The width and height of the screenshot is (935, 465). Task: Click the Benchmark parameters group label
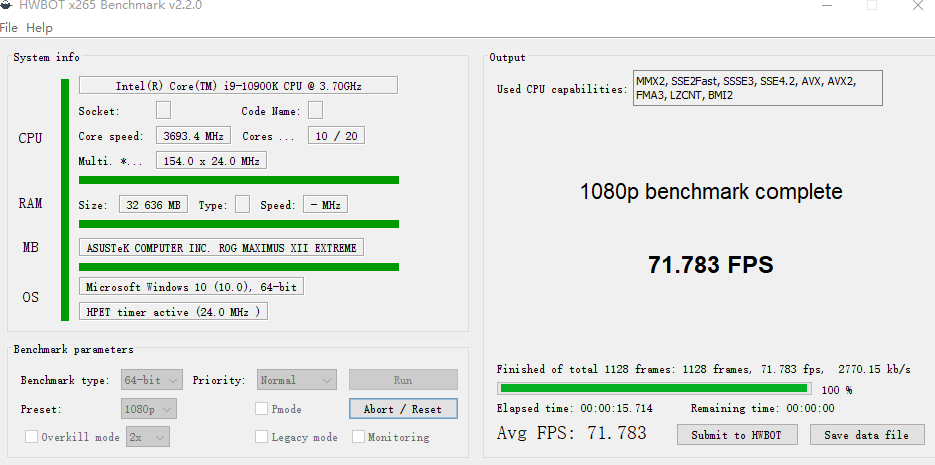click(73, 349)
